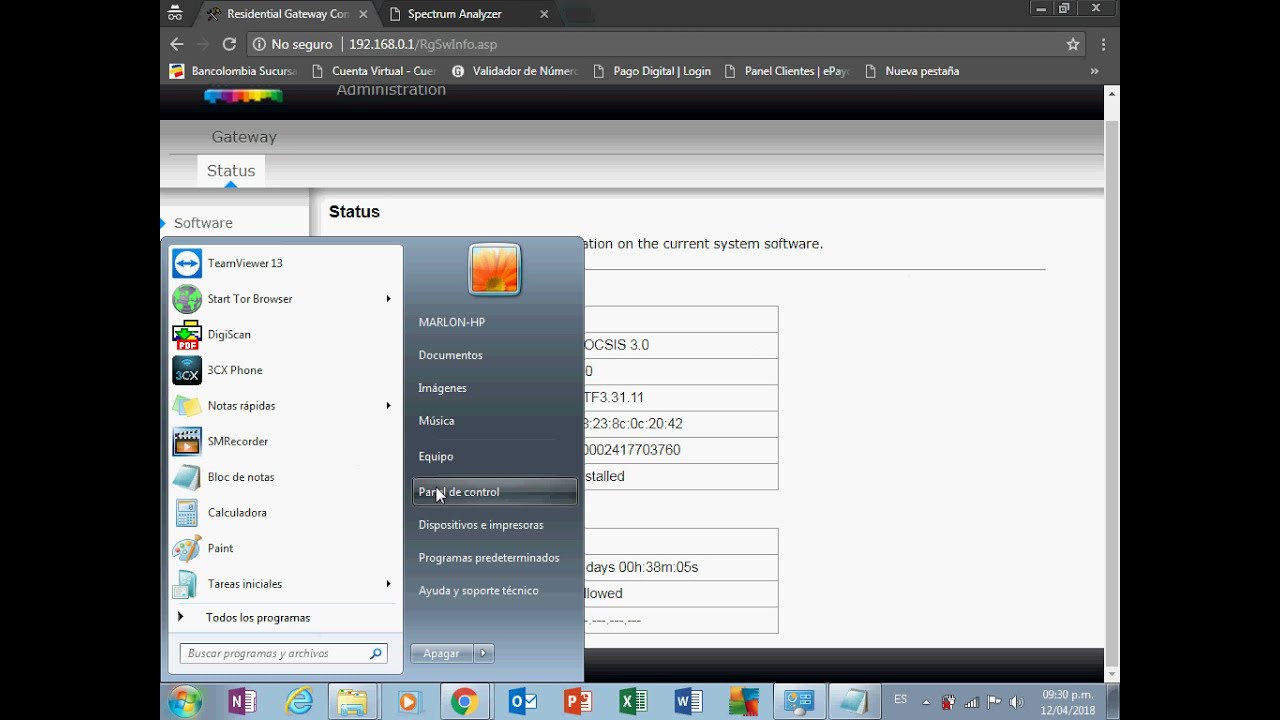Open Panel de control
The width and height of the screenshot is (1280, 720).
tap(495, 492)
